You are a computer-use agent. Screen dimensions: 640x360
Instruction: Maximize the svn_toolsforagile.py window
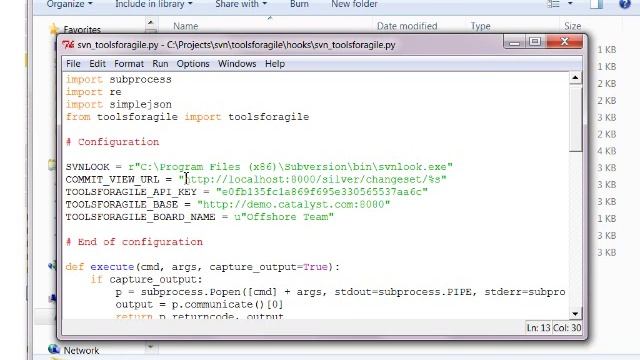click(x=535, y=42)
